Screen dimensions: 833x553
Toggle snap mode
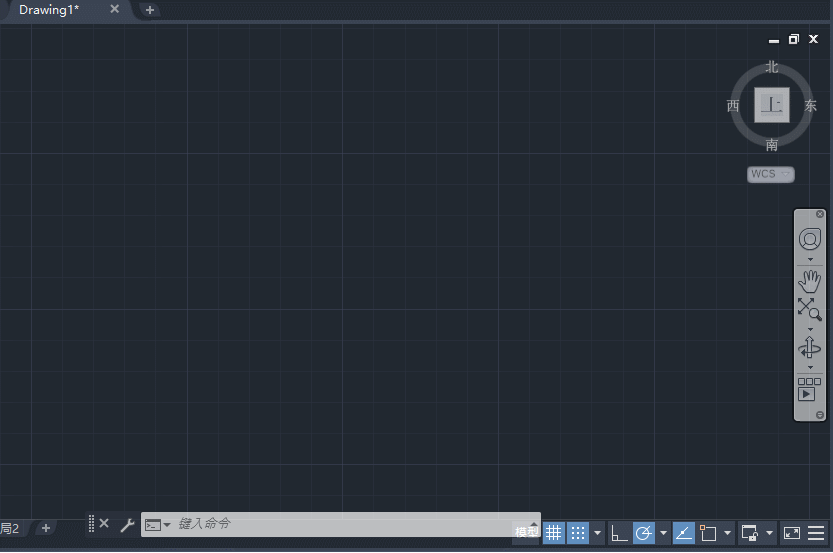click(x=578, y=533)
